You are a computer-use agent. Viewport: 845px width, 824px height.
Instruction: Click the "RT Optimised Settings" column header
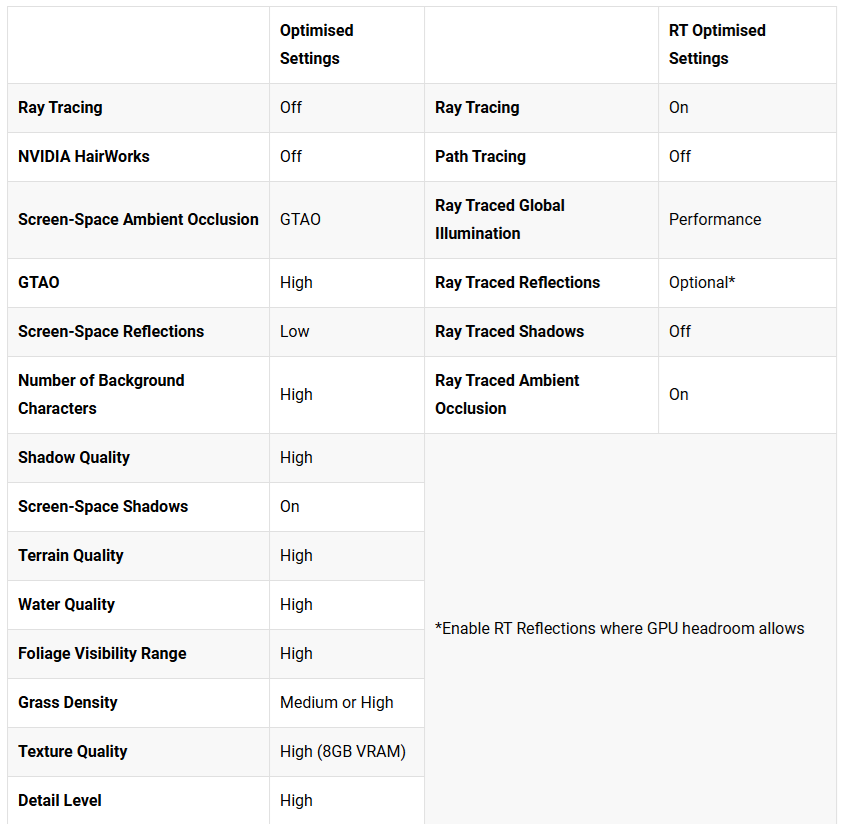click(x=717, y=44)
